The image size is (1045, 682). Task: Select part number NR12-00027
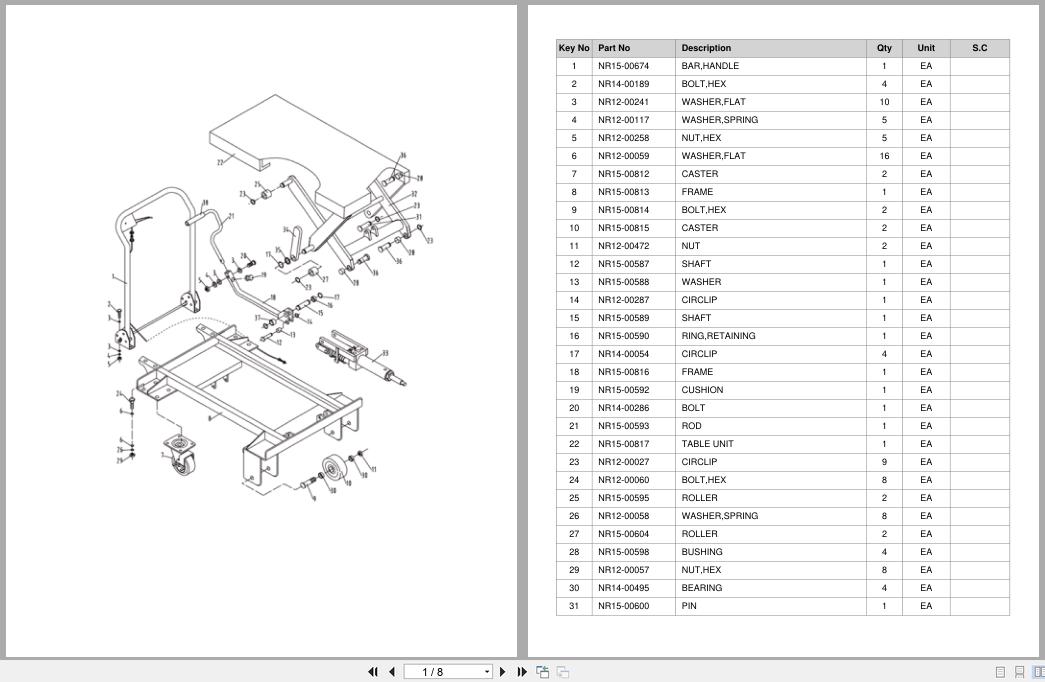[x=623, y=462]
